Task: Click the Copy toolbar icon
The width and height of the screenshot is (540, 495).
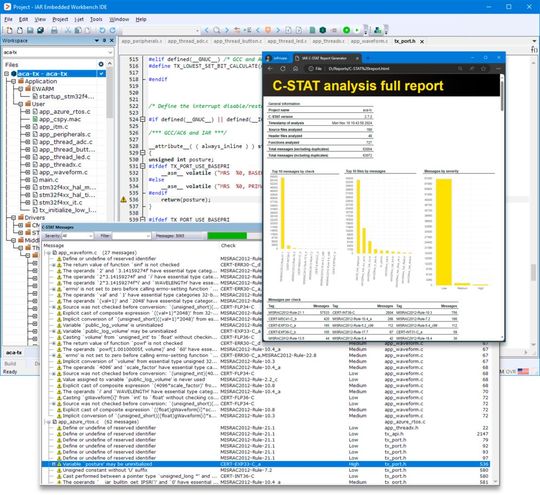Action: pyautogui.click(x=78, y=30)
